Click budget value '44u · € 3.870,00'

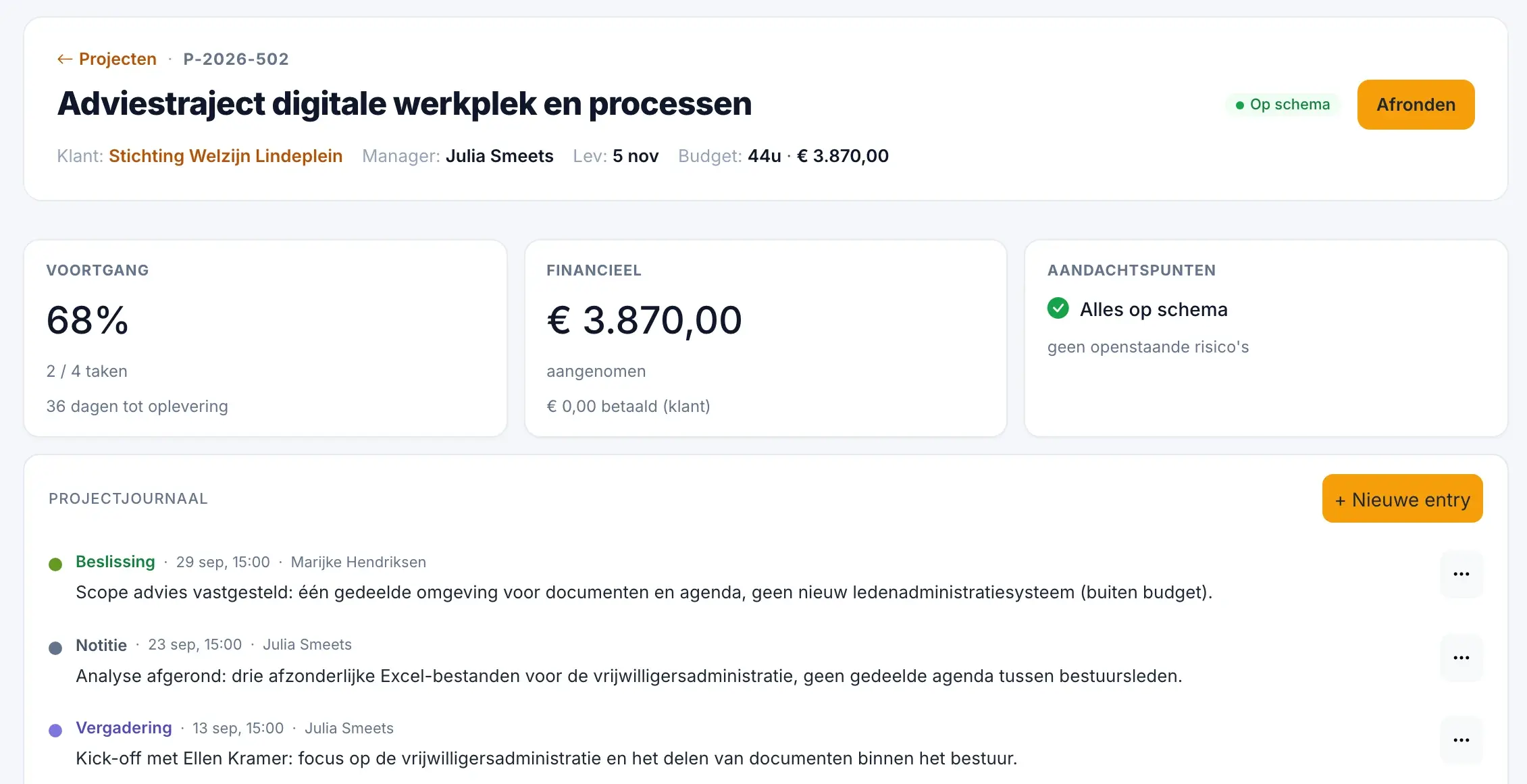point(819,156)
